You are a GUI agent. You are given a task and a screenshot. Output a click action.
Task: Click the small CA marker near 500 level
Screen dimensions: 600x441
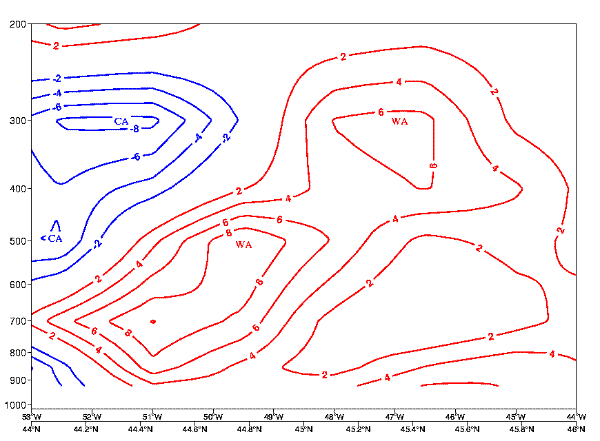(55, 239)
